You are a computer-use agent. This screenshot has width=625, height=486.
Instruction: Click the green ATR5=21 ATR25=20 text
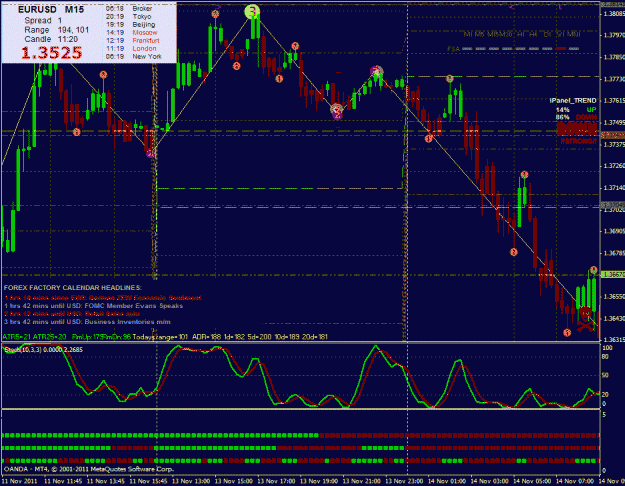click(x=35, y=337)
